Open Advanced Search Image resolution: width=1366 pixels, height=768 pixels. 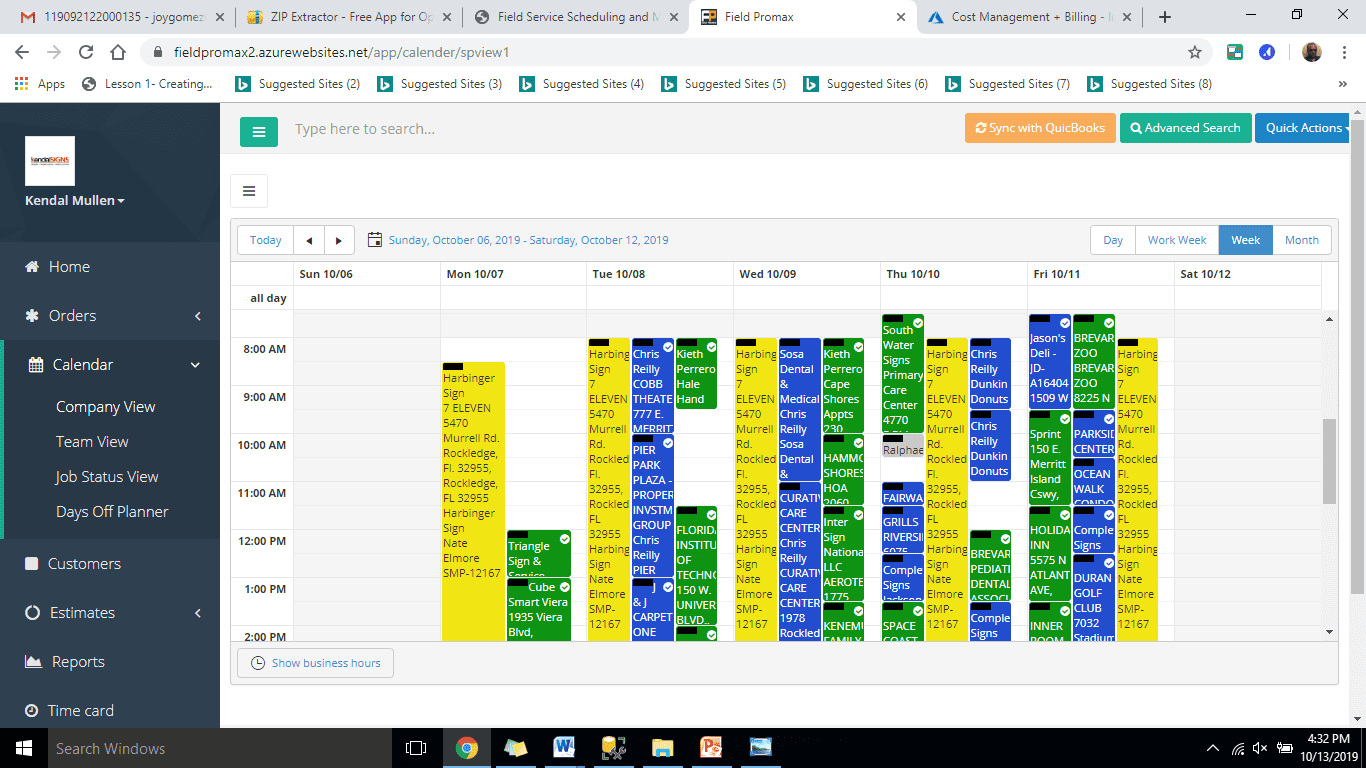pyautogui.click(x=1186, y=128)
